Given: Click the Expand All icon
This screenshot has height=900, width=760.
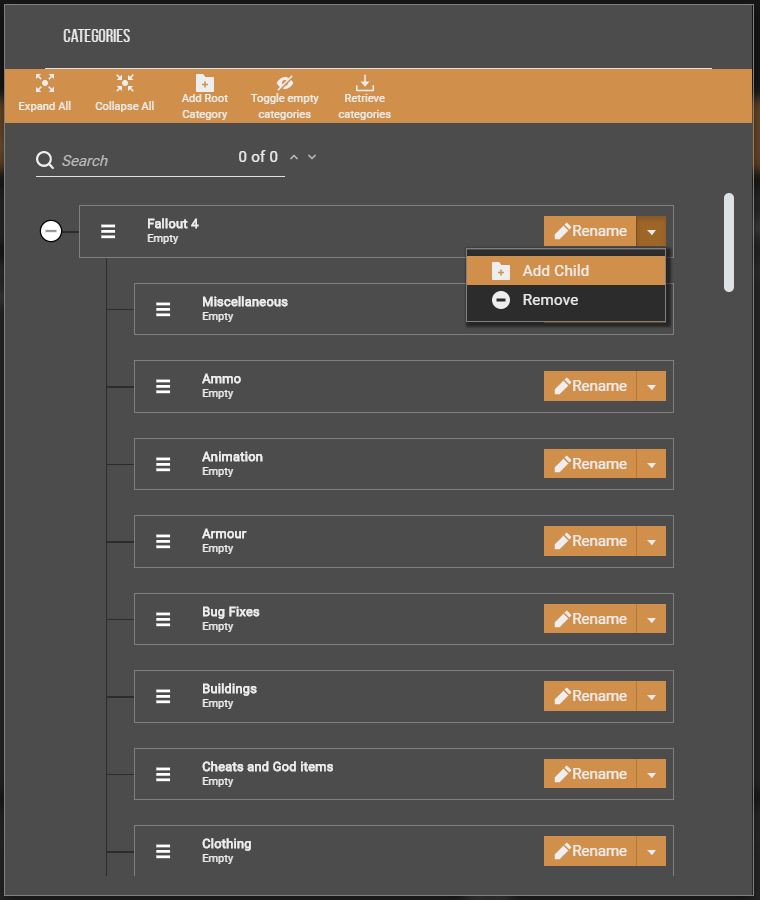Looking at the screenshot, I should [x=45, y=84].
